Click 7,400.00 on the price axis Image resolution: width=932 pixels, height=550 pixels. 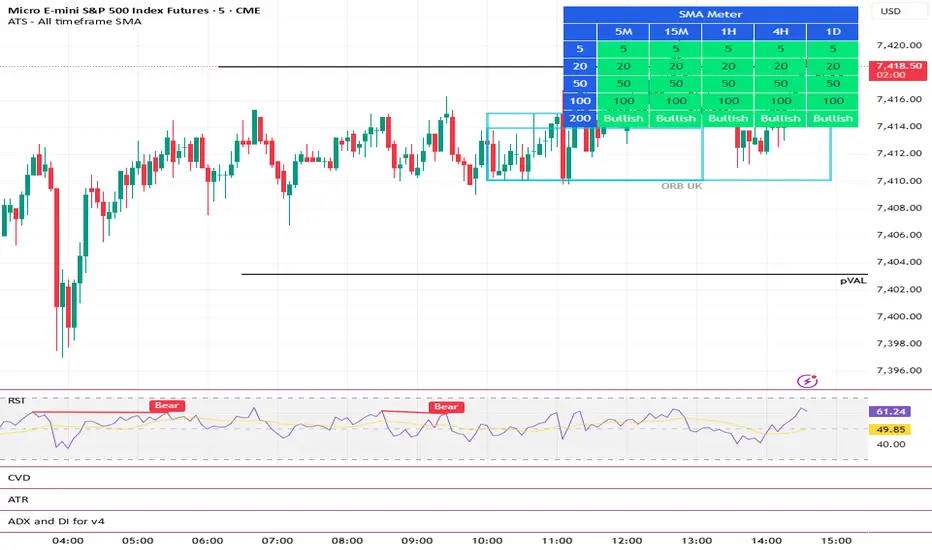click(x=899, y=316)
